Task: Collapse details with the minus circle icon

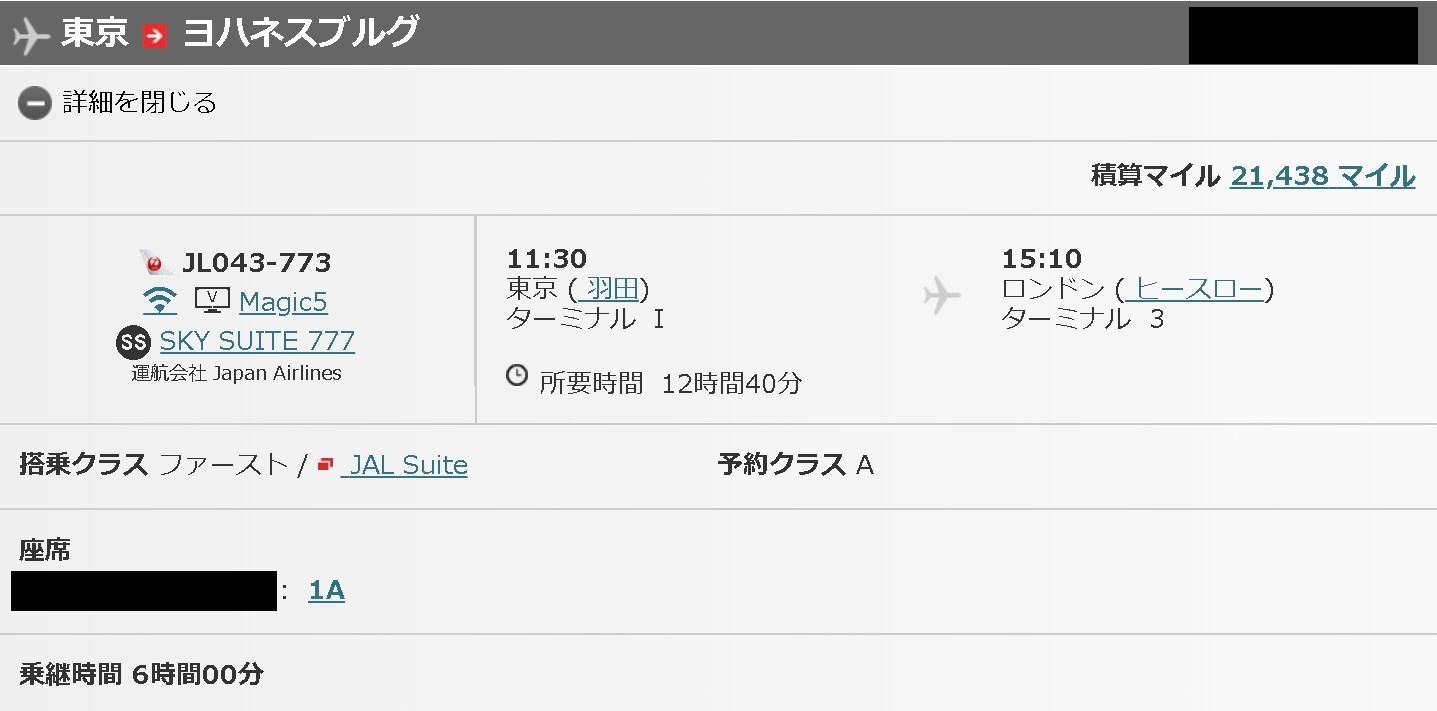Action: 35,103
